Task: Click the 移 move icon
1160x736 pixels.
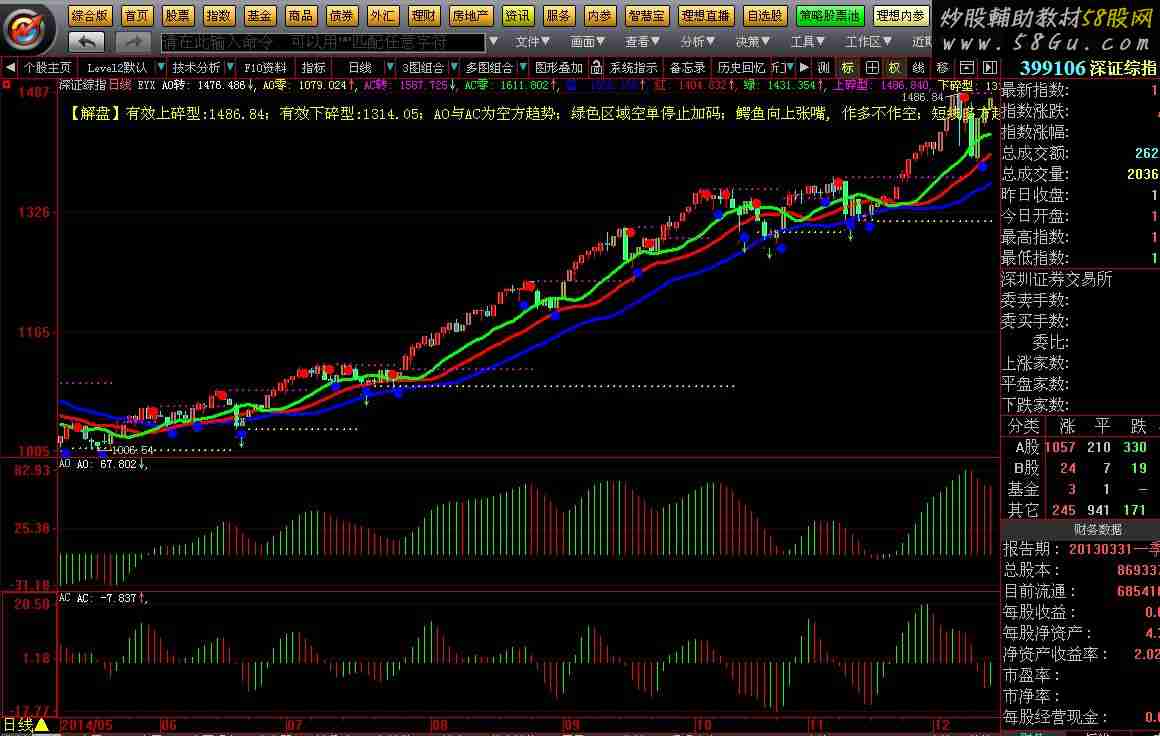Action: (942, 68)
